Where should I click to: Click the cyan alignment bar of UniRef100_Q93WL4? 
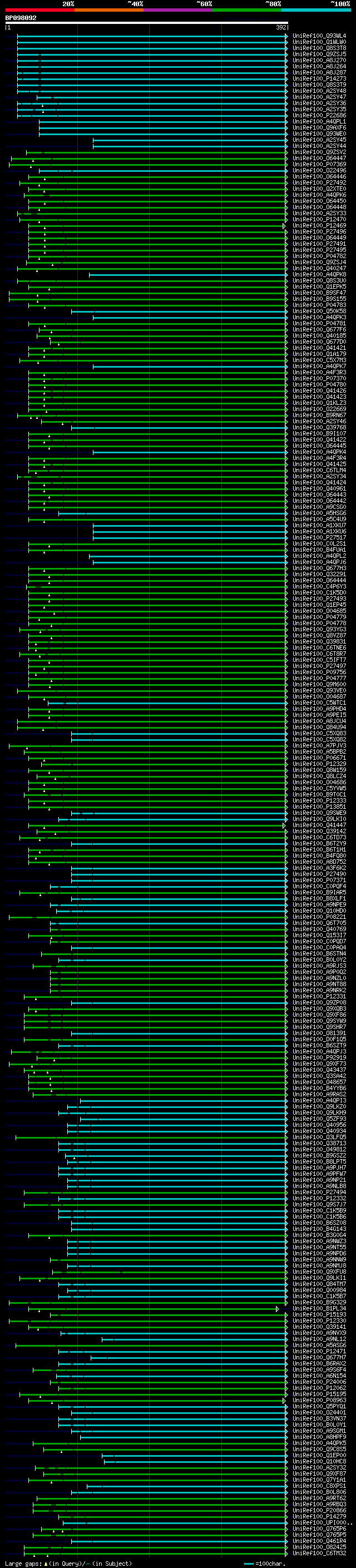coord(152,36)
